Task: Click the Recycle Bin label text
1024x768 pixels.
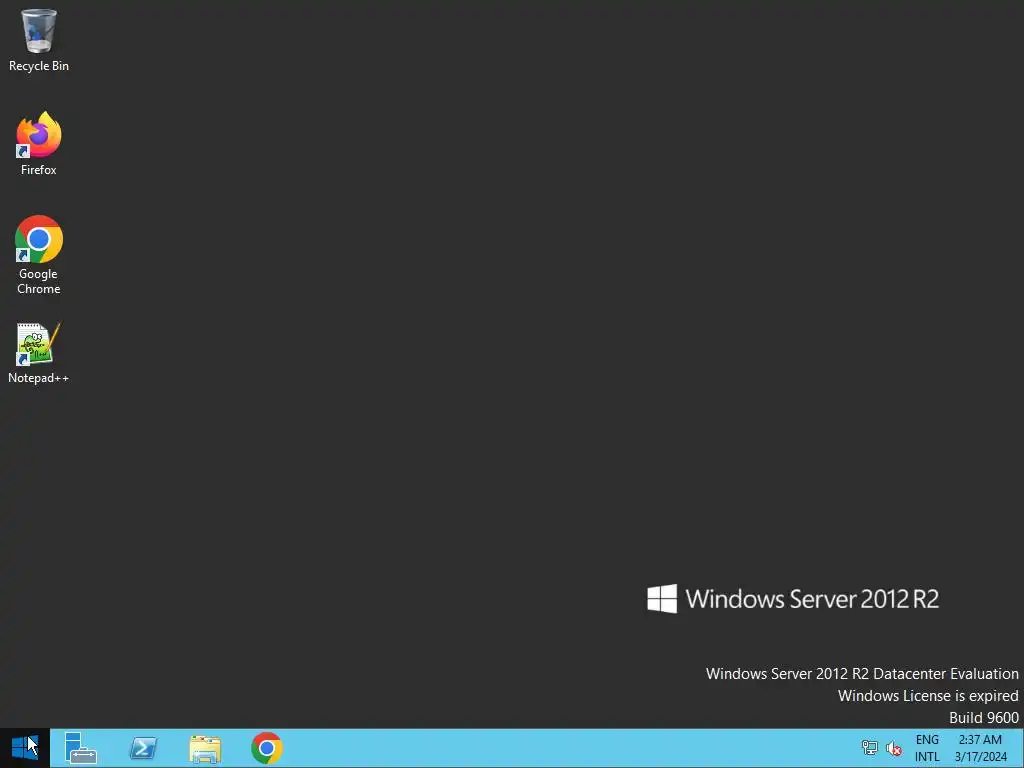Action: tap(39, 66)
